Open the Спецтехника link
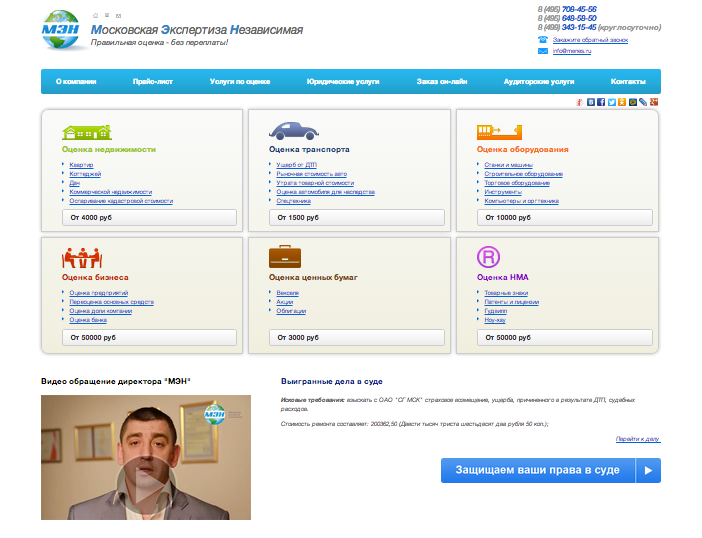The width and height of the screenshot is (702, 538). [294, 201]
